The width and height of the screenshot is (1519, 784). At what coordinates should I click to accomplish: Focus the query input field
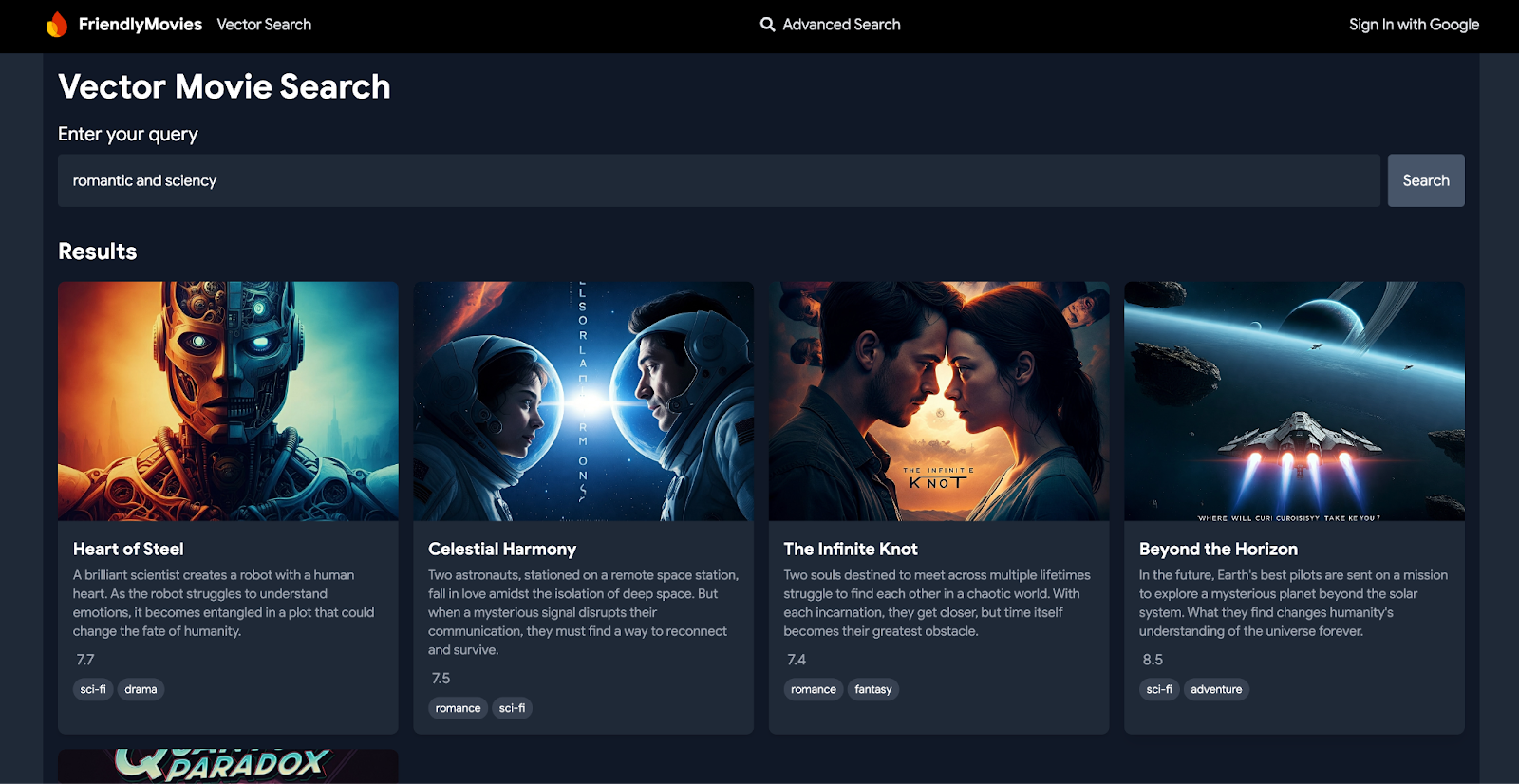pos(718,180)
